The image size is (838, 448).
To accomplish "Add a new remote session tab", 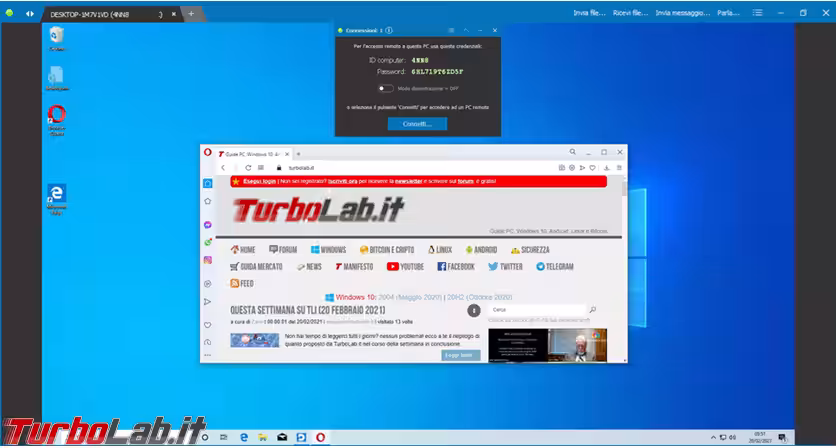I will 191,14.
